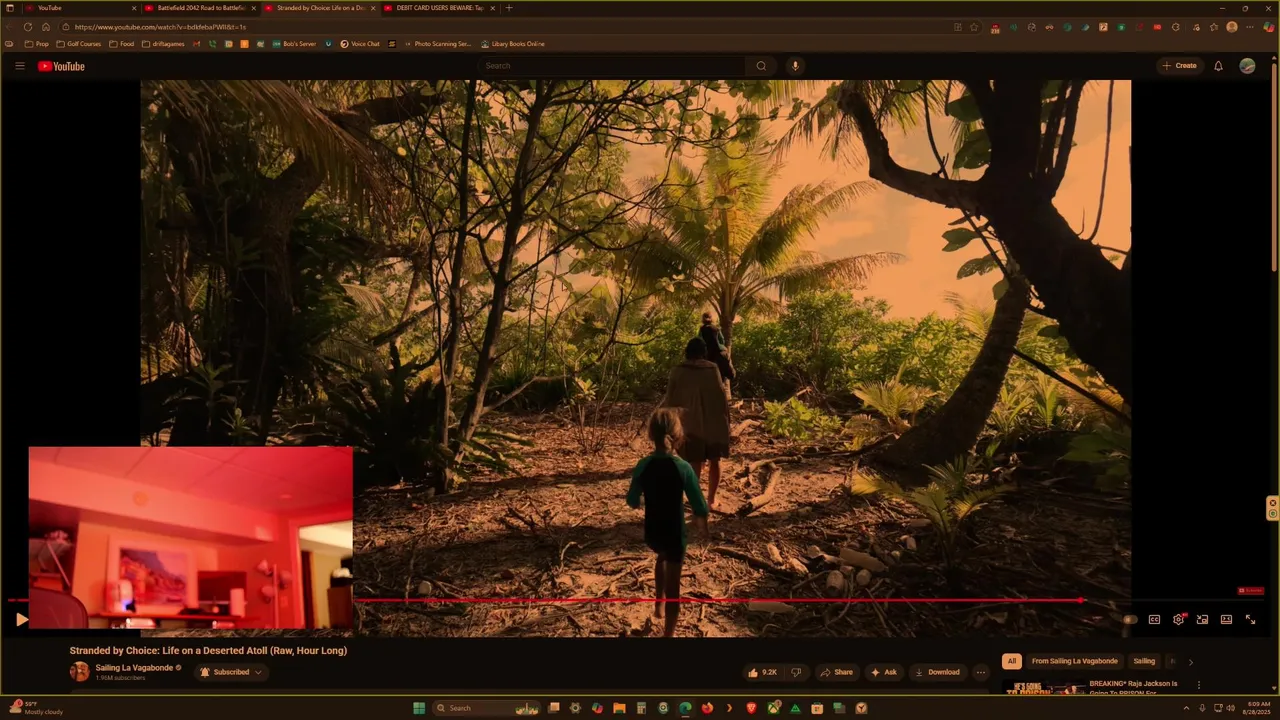
Task: Toggle closed captions CC button
Action: [x=1154, y=620]
